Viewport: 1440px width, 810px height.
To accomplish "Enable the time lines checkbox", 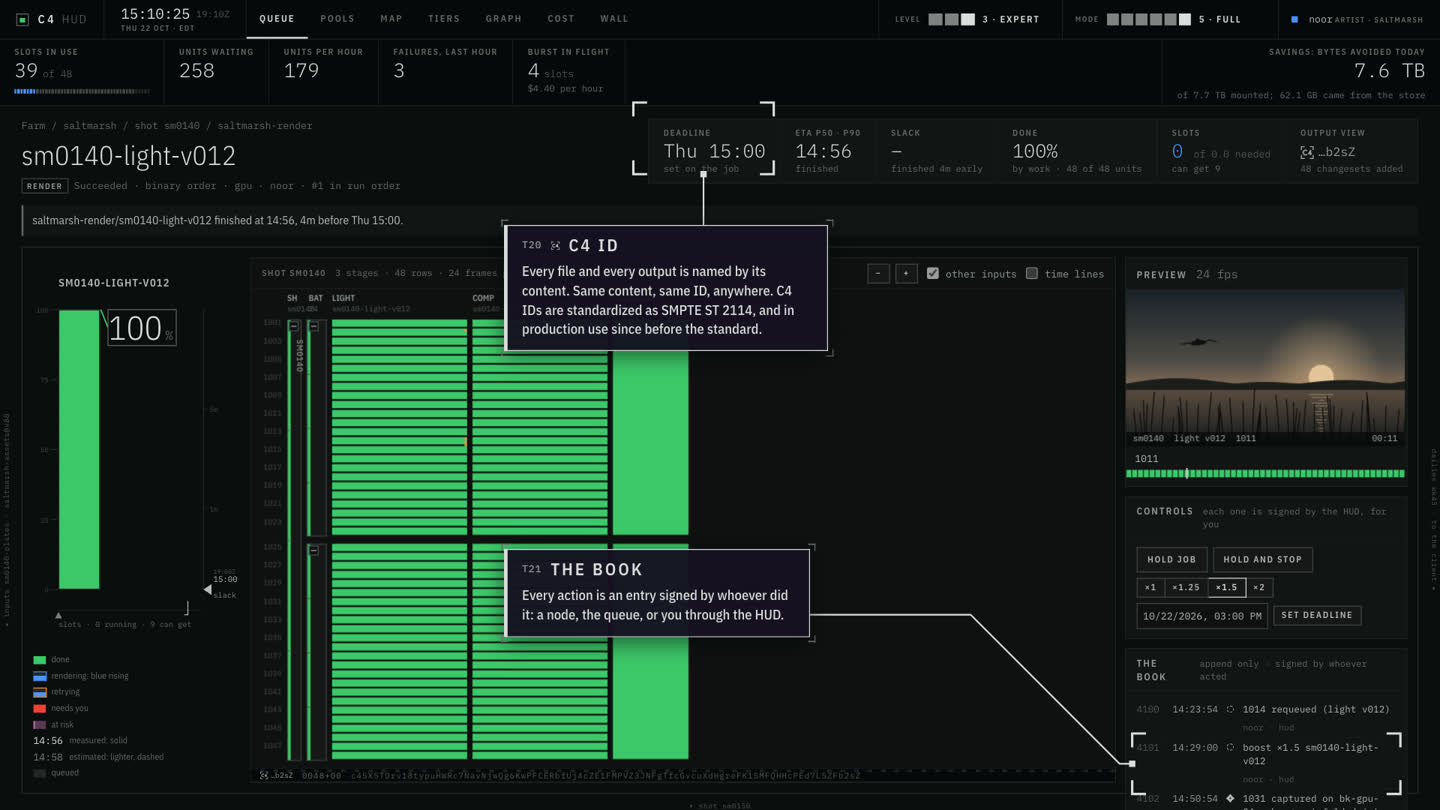I will 1032,273.
